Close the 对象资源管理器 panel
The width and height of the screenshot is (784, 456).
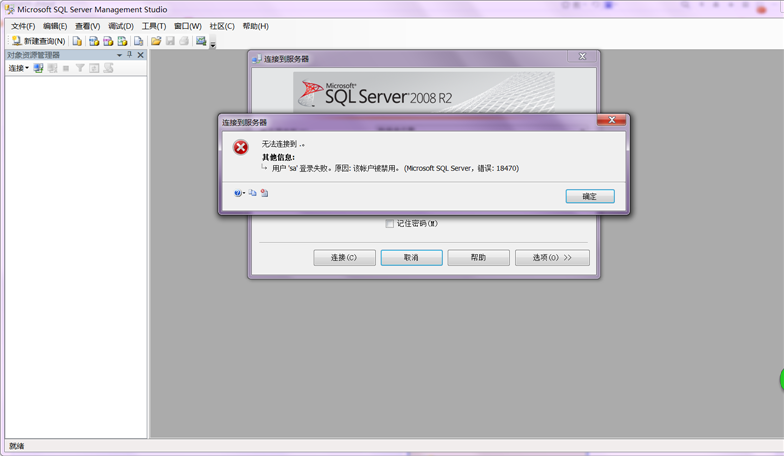point(140,55)
